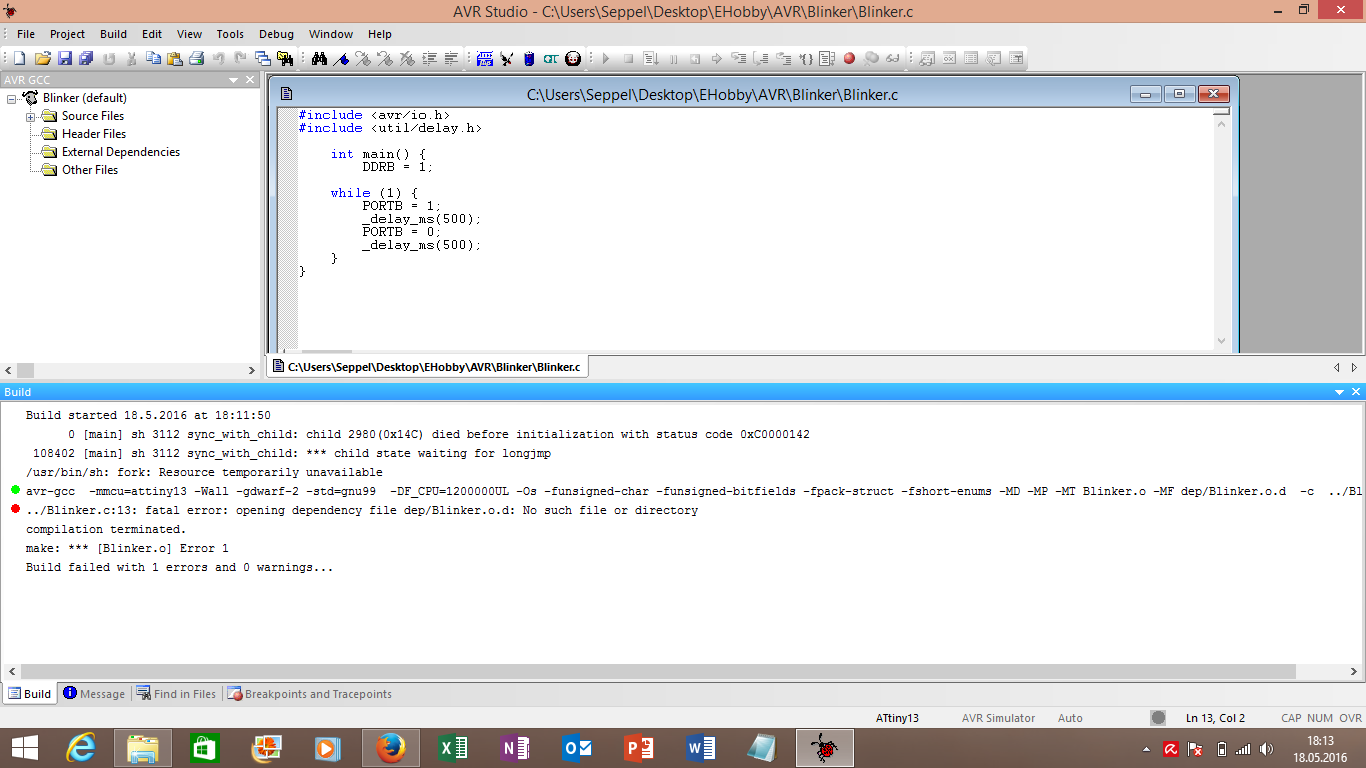Click the red error marker line in output

[x=361, y=510]
